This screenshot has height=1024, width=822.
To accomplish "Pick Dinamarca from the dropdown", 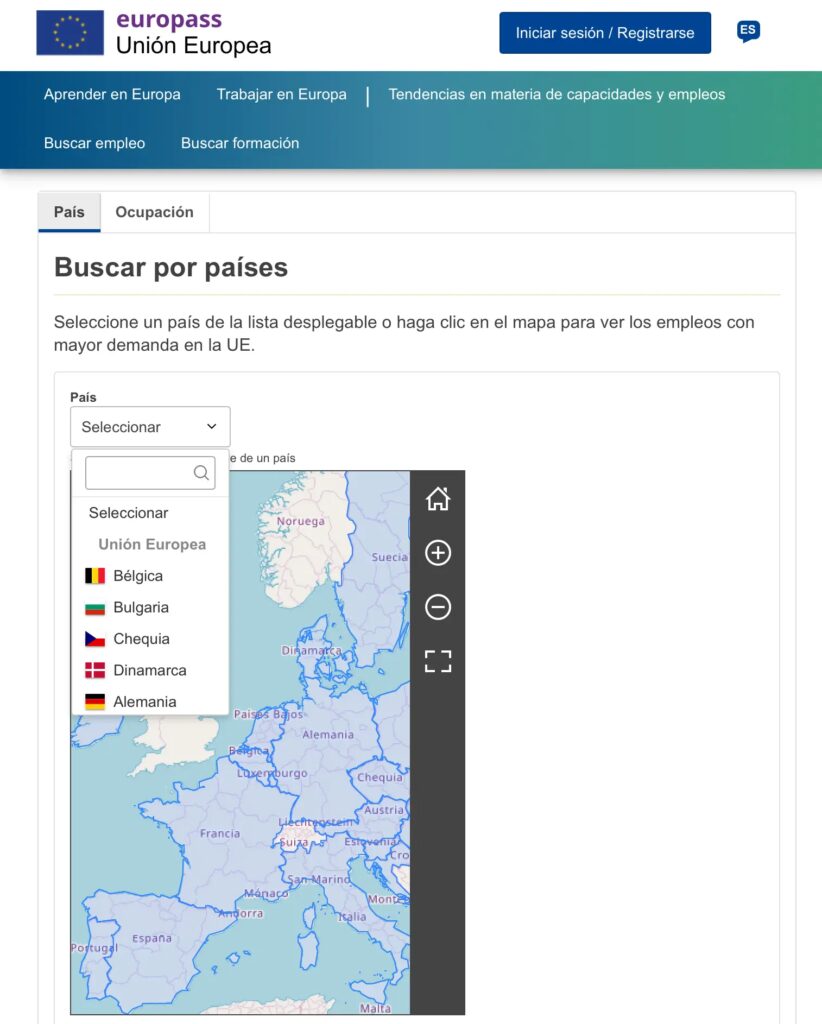I will pyautogui.click(x=149, y=670).
